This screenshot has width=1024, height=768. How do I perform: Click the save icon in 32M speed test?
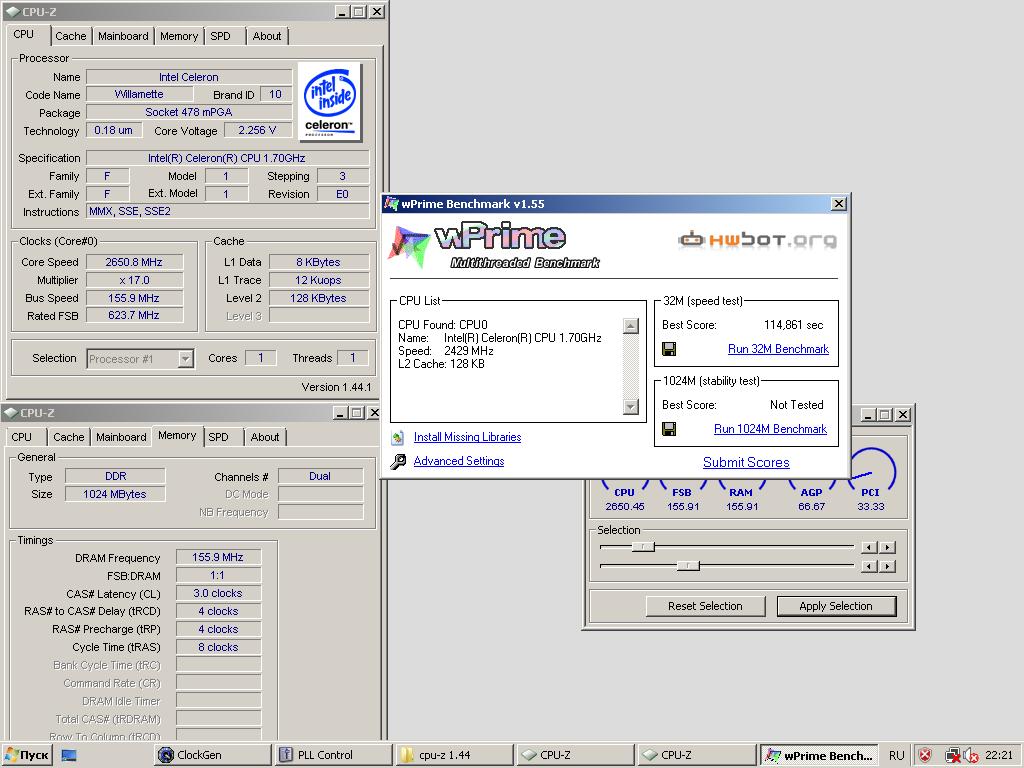(x=669, y=349)
